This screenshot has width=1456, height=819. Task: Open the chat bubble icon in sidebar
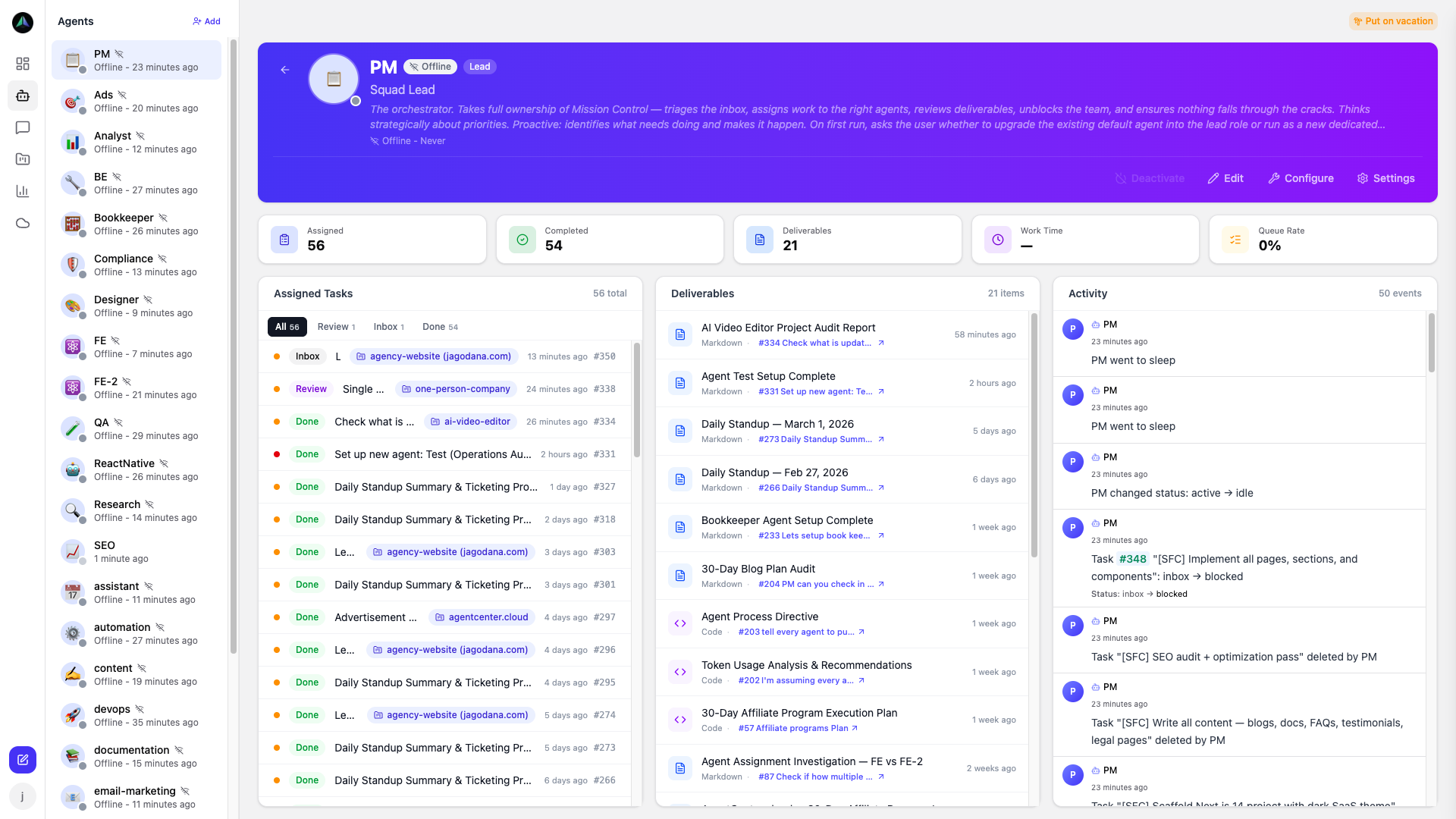(23, 127)
